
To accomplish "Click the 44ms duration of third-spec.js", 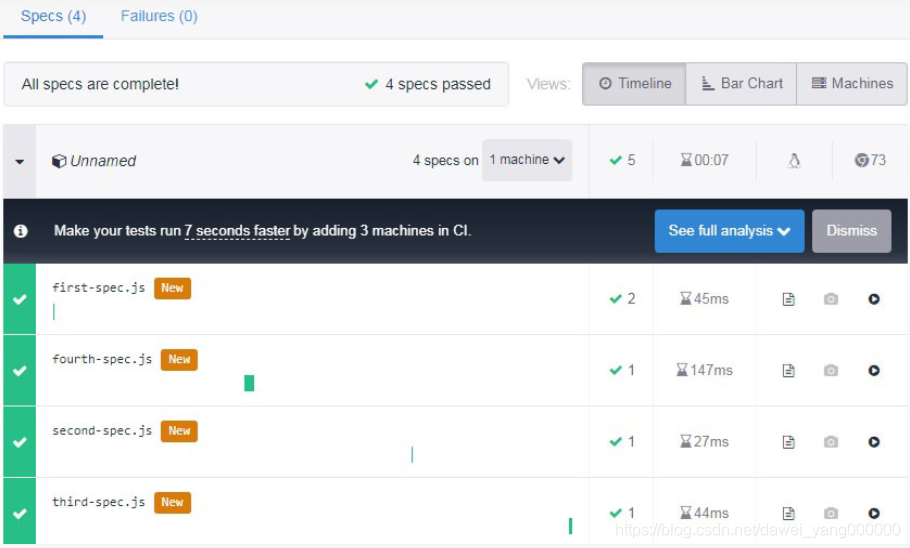I will pos(705,513).
